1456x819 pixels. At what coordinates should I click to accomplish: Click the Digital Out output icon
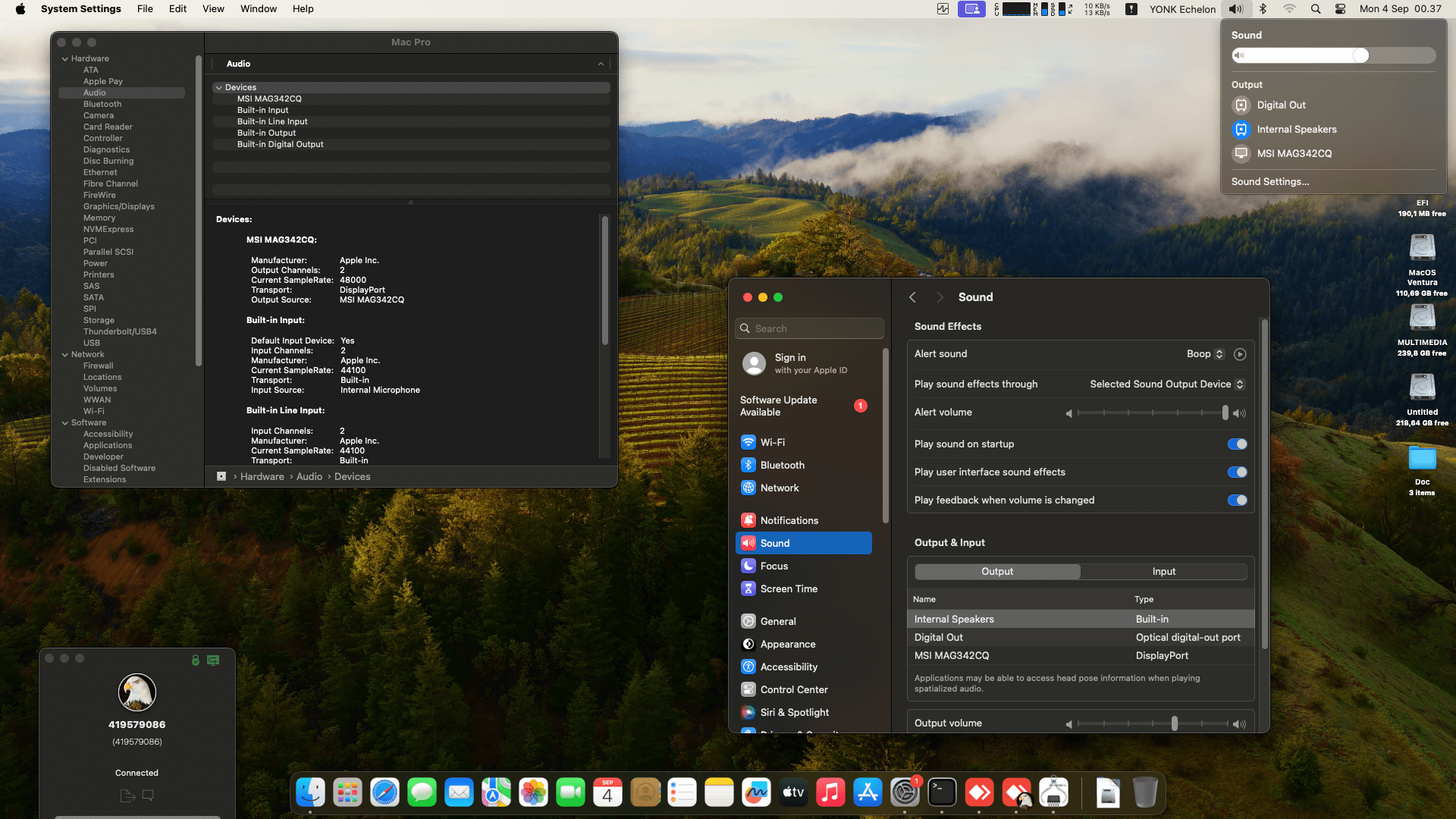pos(1241,105)
